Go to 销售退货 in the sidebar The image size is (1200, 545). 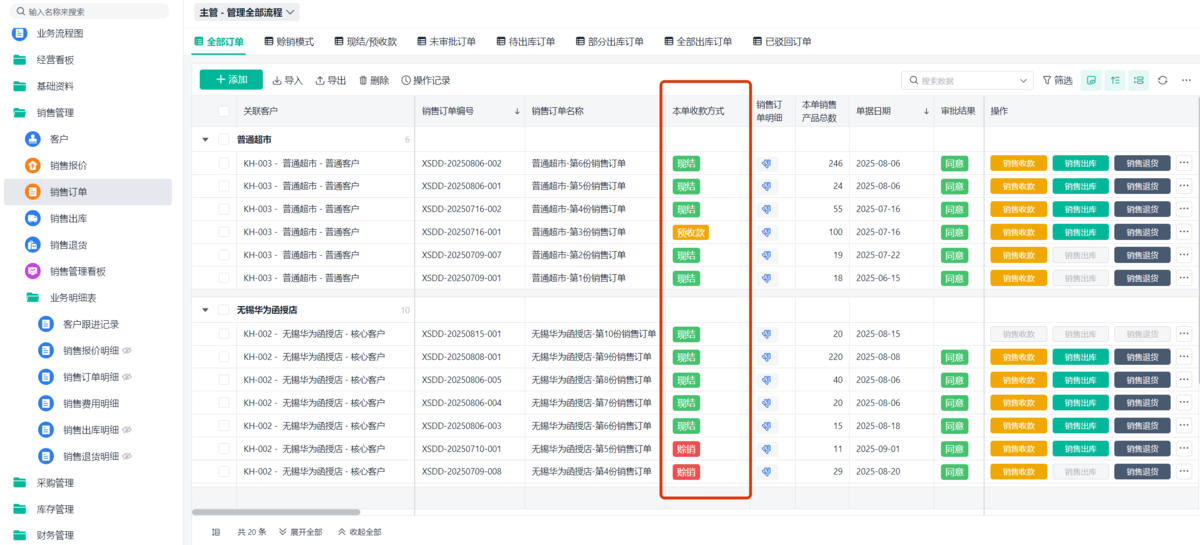coord(68,245)
